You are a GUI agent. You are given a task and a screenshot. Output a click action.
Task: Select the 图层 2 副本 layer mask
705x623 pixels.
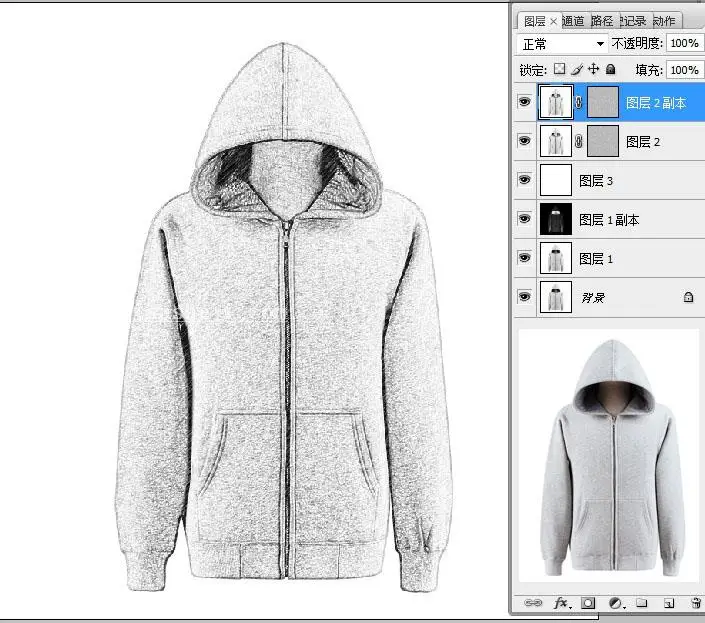(x=603, y=102)
